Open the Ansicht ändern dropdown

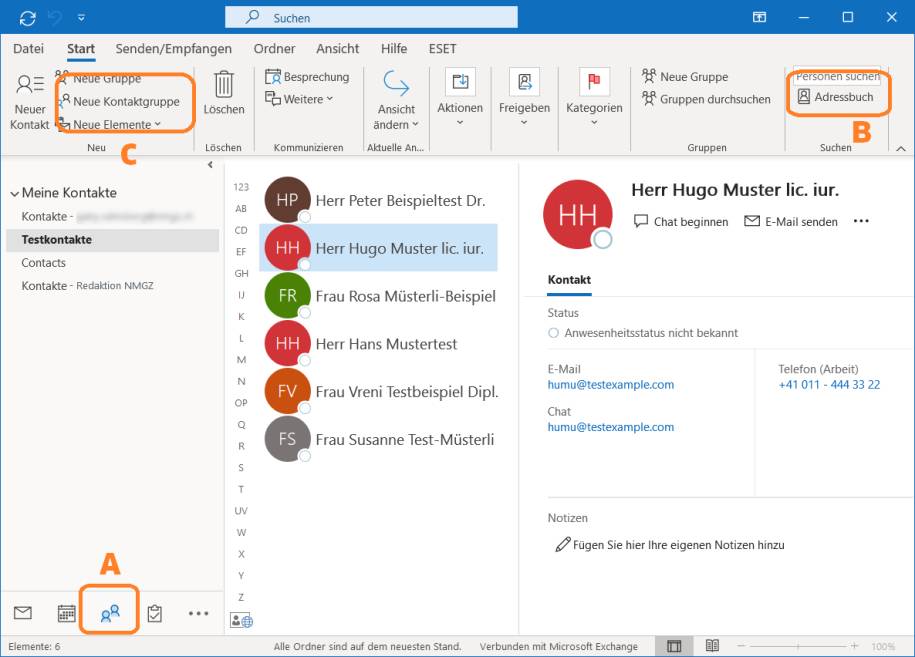click(x=396, y=100)
